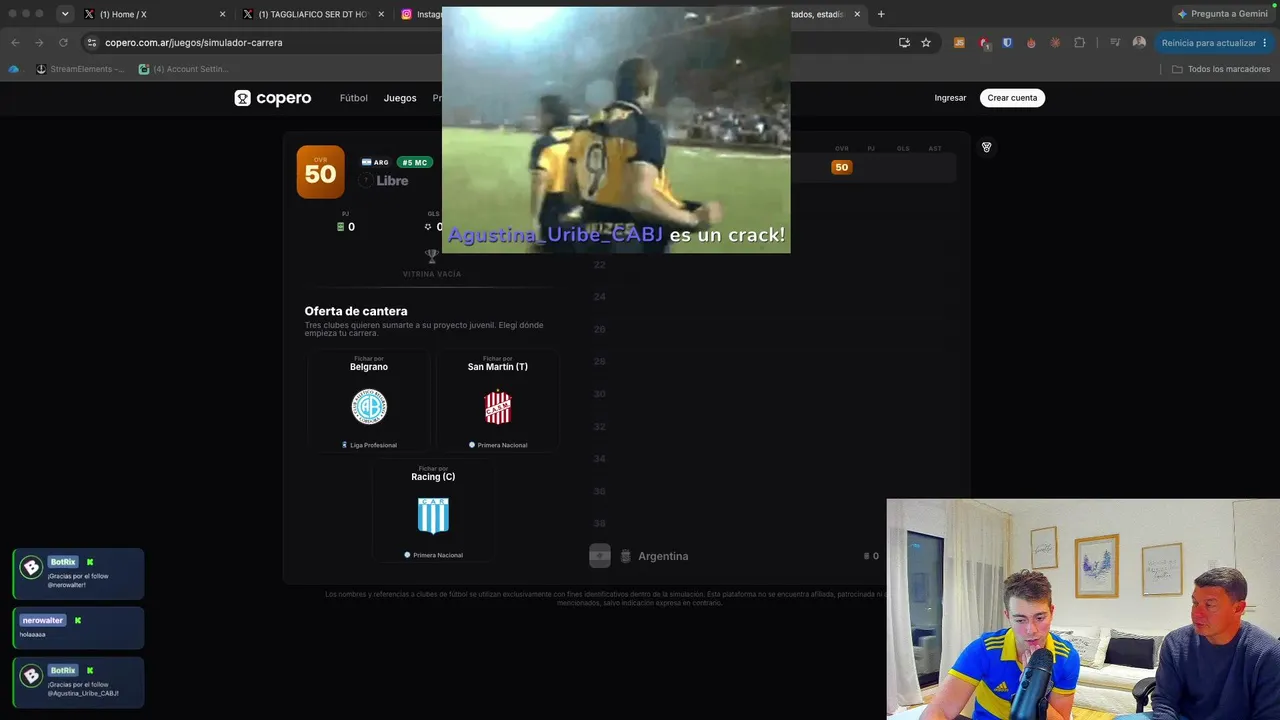The image size is (1280, 720).
Task: Click the follower alert video overlay
Action: point(616,129)
